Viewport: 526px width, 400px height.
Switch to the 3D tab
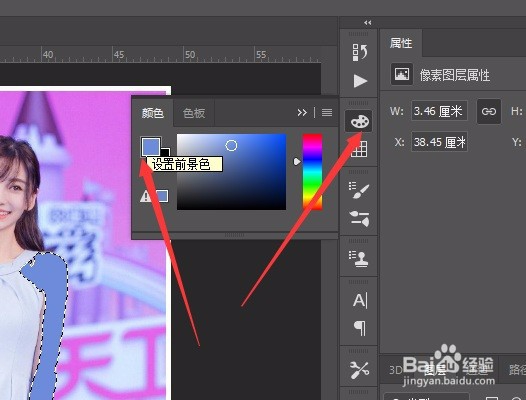click(396, 370)
